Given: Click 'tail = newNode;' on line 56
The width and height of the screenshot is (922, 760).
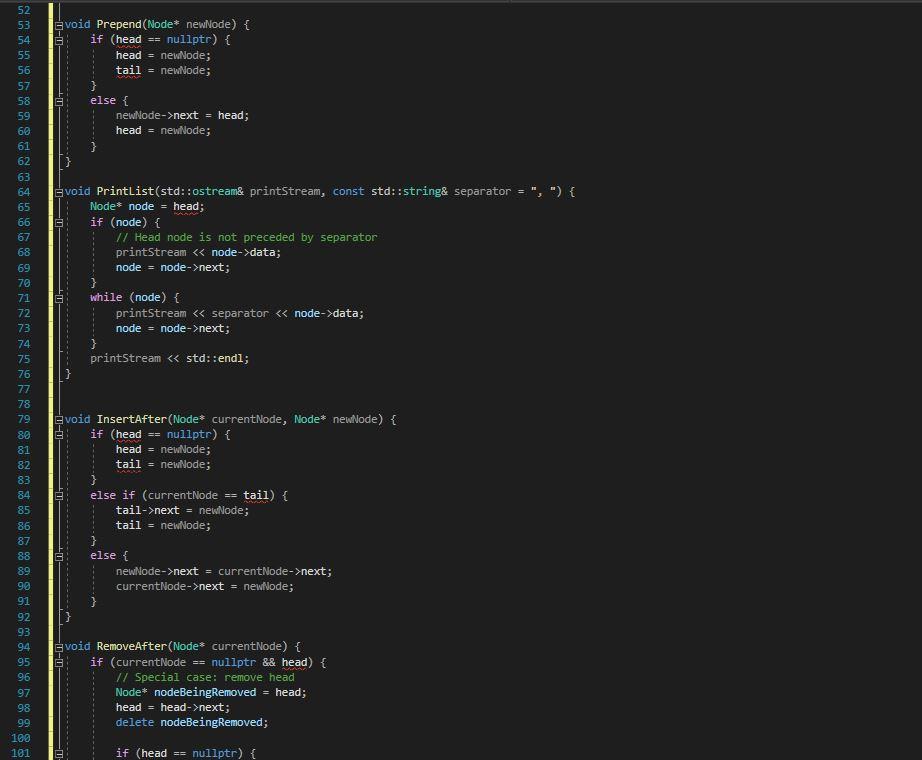Looking at the screenshot, I should pyautogui.click(x=163, y=71).
